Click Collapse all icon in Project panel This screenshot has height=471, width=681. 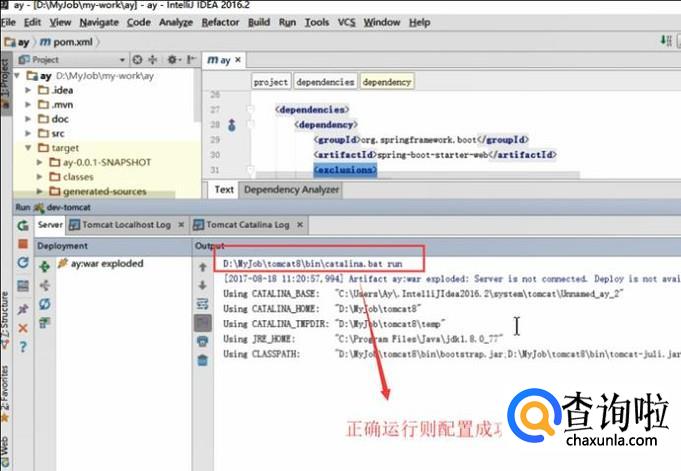click(153, 60)
